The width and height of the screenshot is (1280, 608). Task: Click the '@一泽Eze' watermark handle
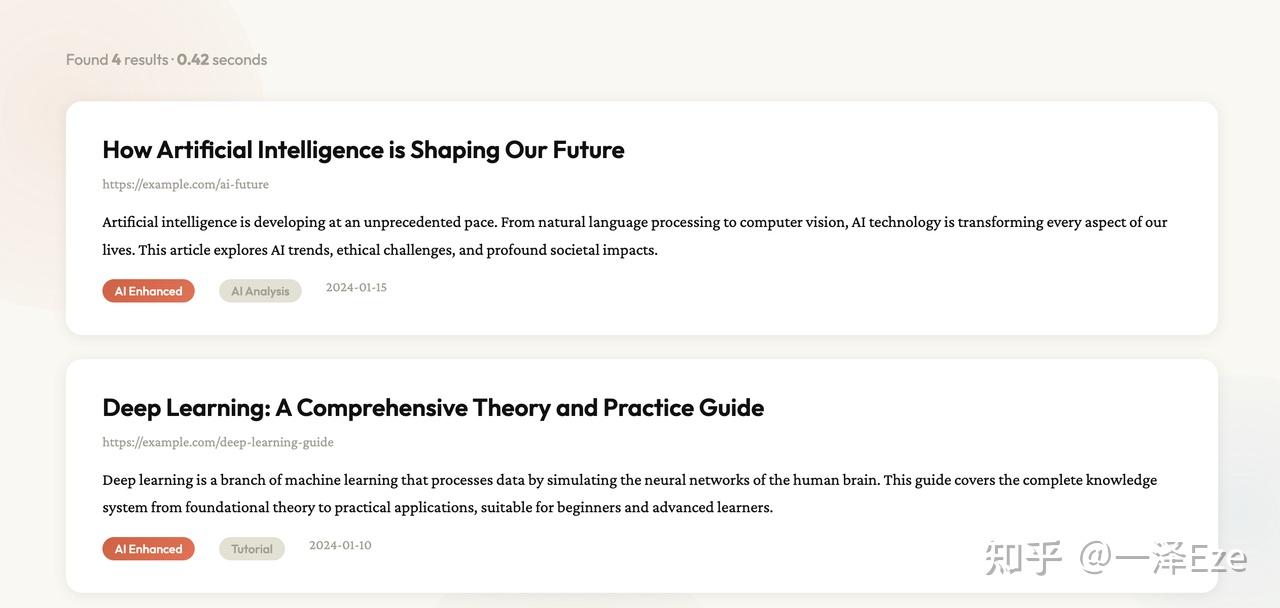pos(1163,558)
